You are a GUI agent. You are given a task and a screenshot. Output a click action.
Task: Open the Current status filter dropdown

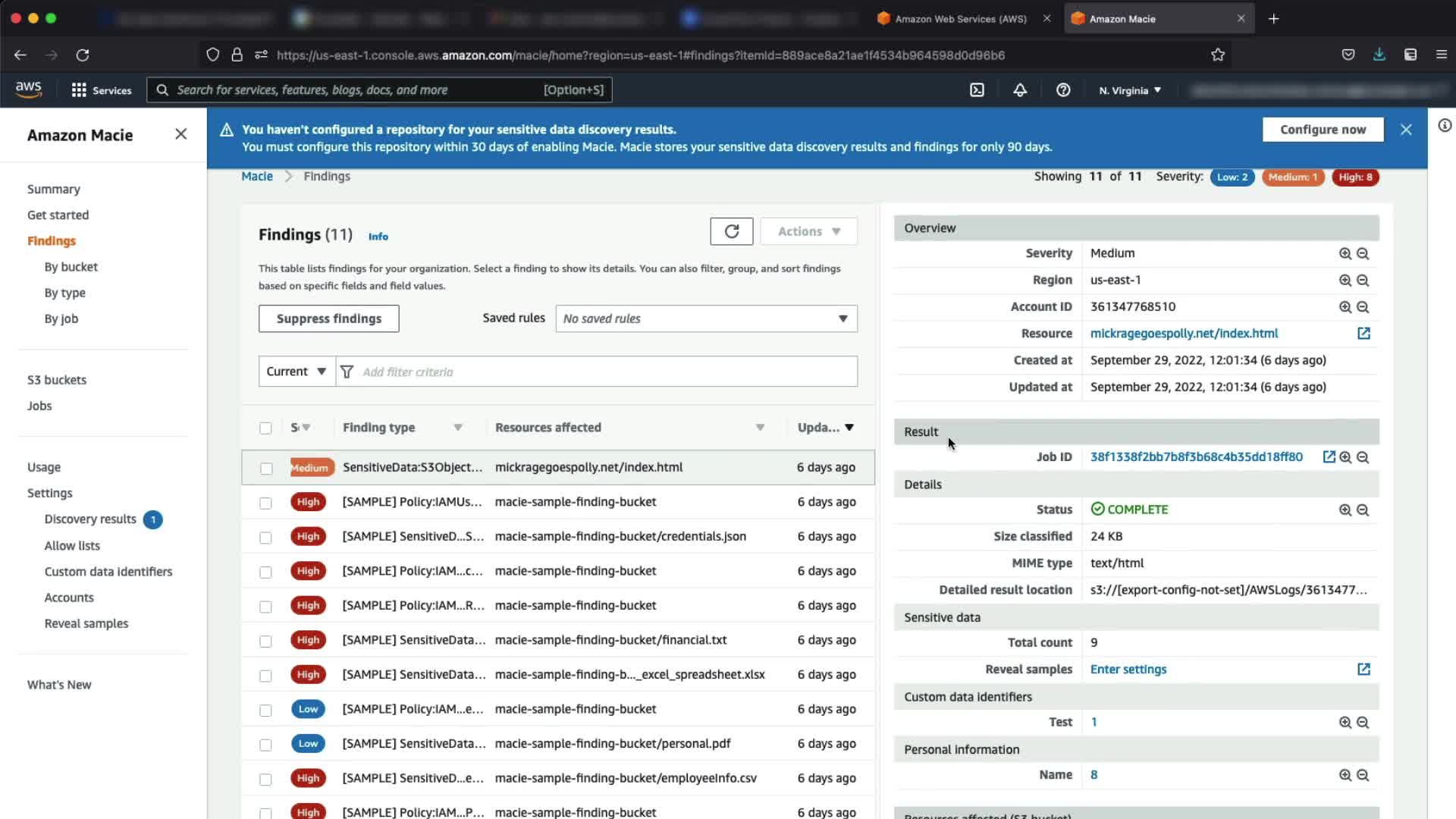[297, 372]
